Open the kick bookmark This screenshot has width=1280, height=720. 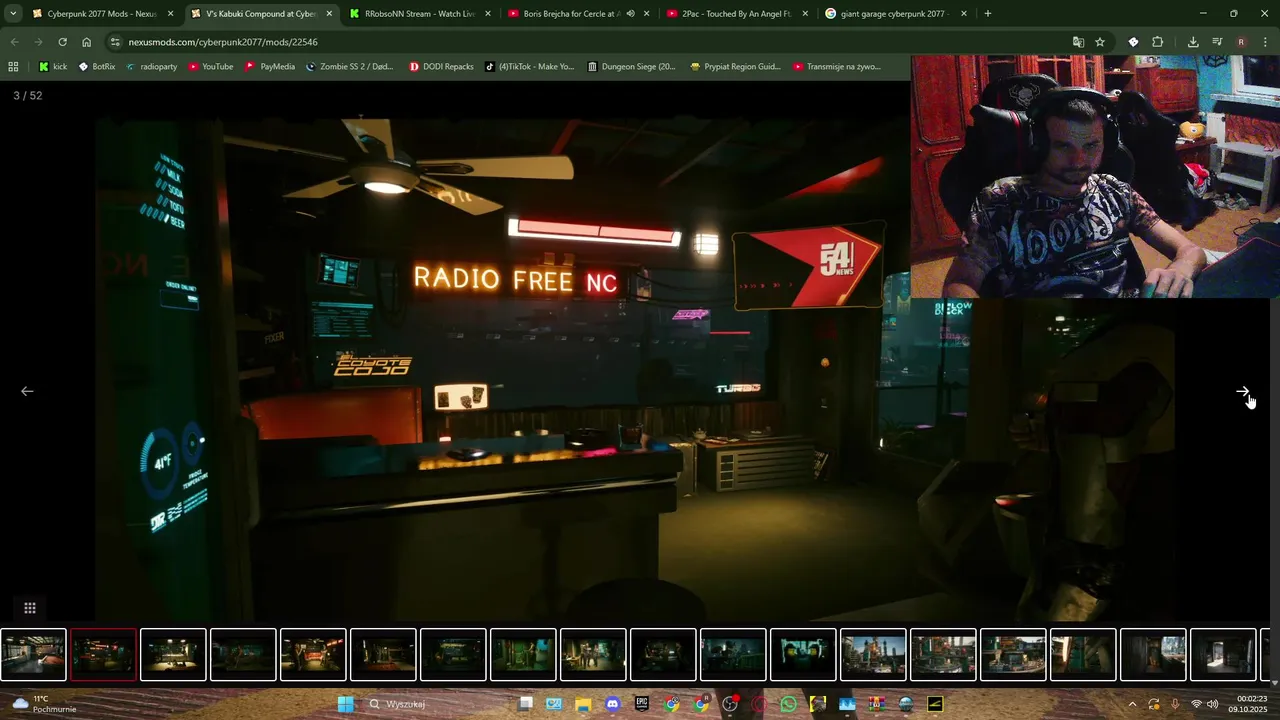point(53,67)
